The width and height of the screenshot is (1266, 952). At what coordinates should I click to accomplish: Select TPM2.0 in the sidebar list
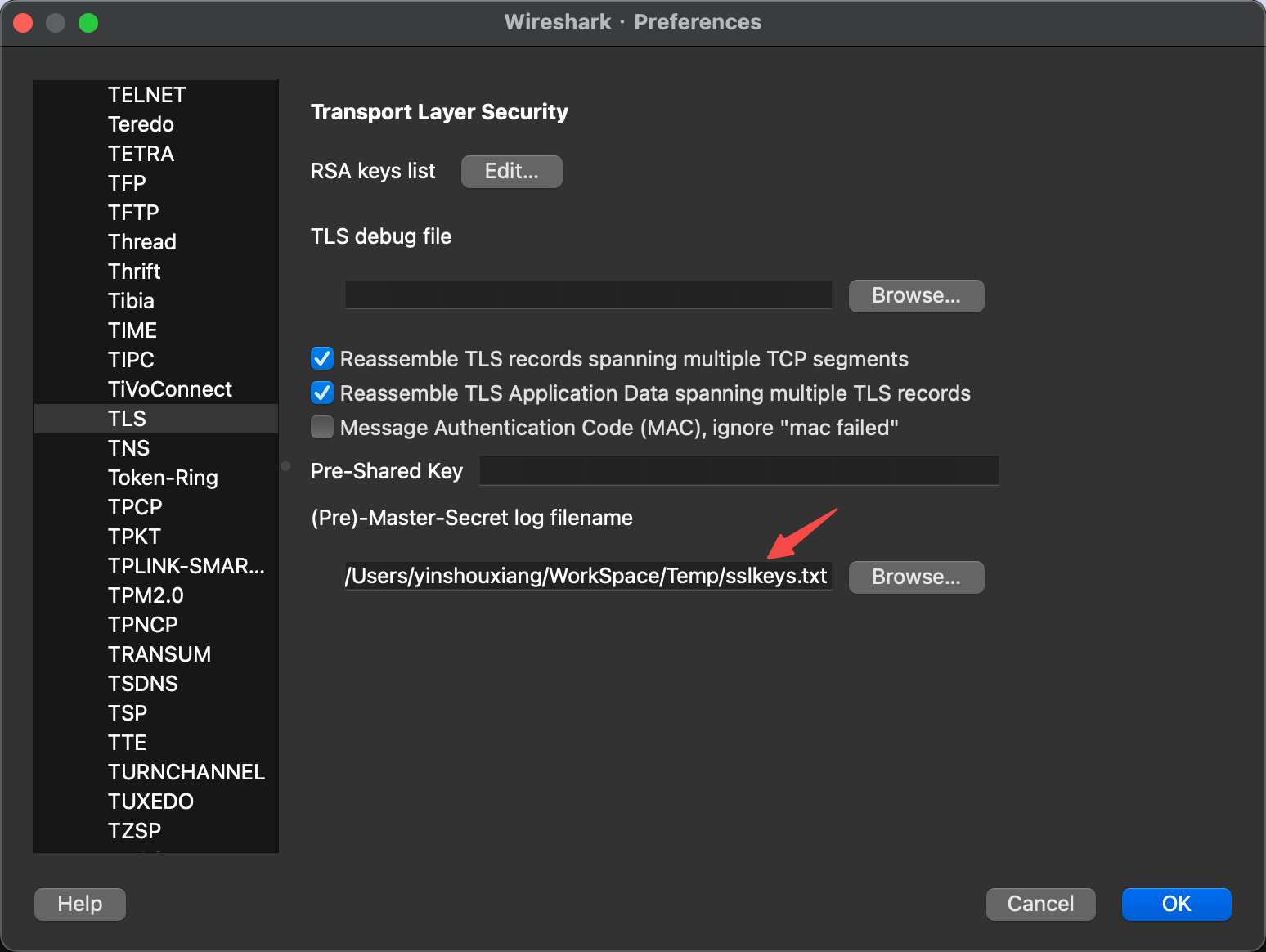[146, 595]
